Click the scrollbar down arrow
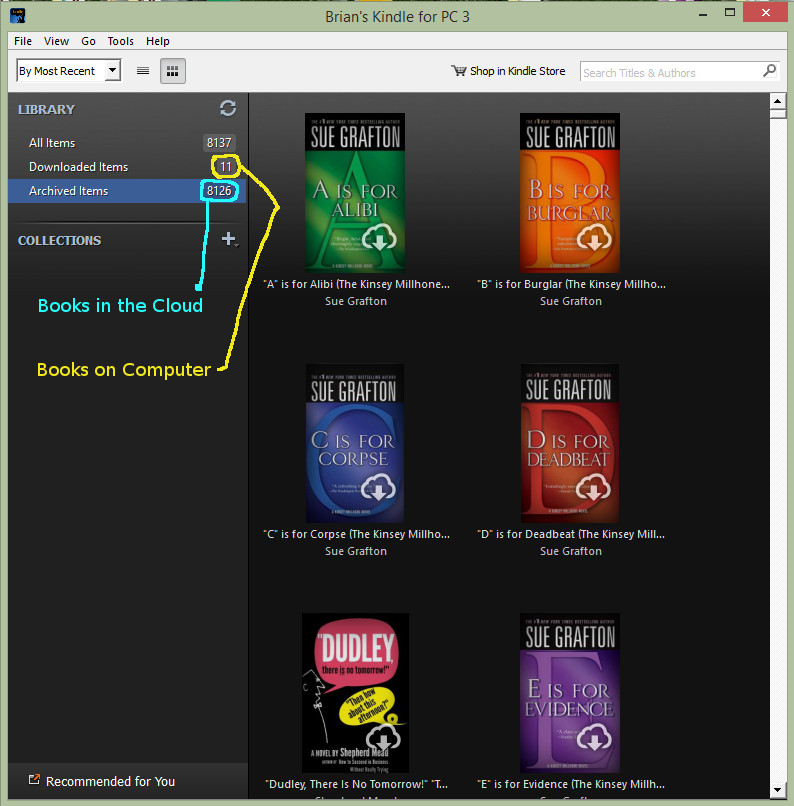The width and height of the screenshot is (794, 806). [778, 790]
